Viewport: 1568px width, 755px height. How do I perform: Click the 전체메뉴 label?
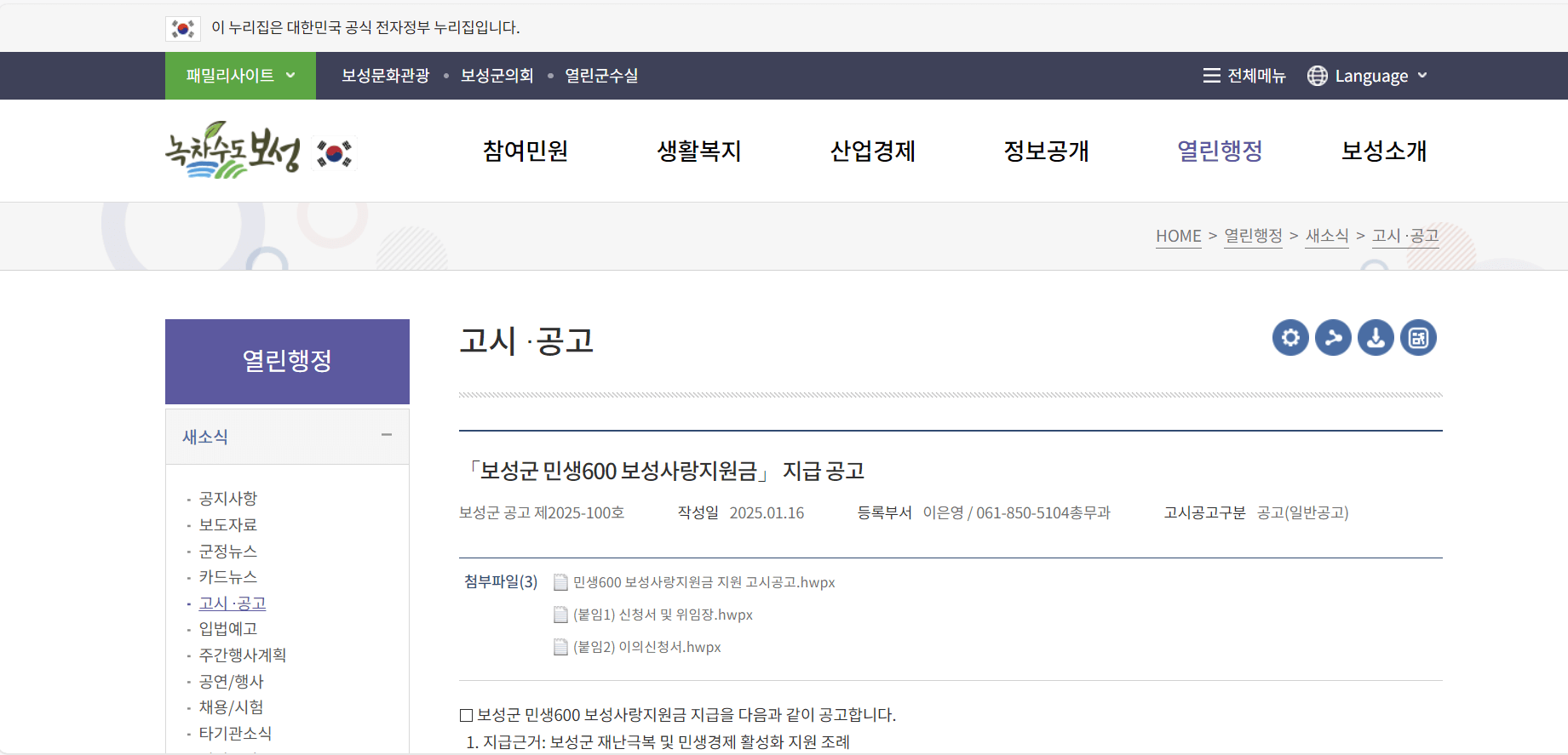click(x=1256, y=76)
